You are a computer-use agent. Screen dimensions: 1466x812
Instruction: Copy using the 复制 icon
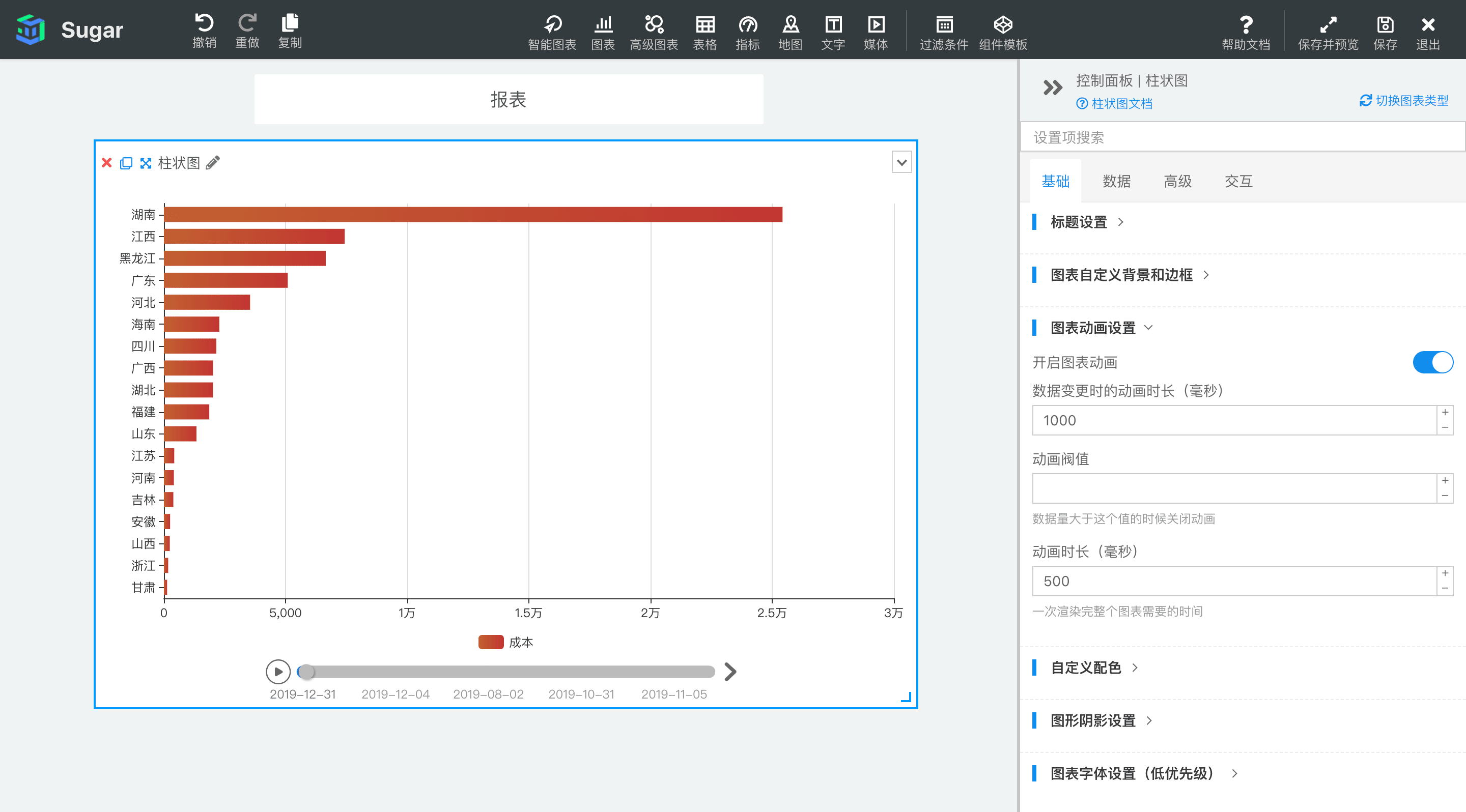(x=290, y=30)
